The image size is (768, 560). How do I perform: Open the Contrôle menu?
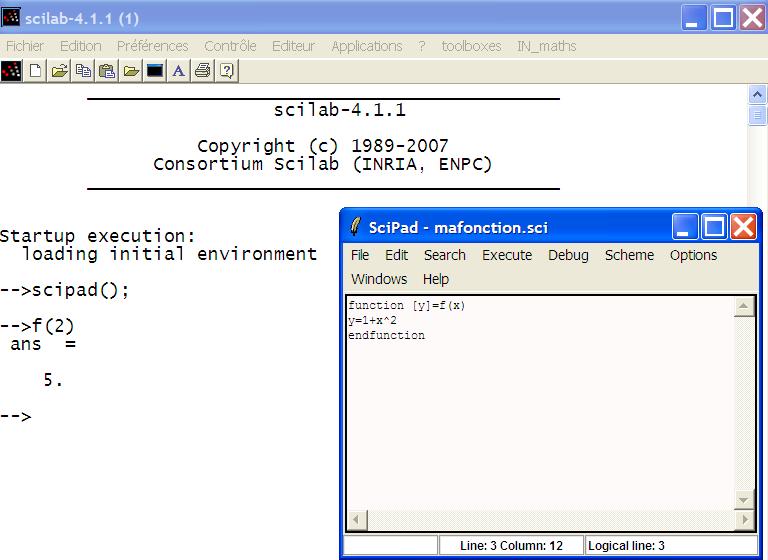point(230,46)
